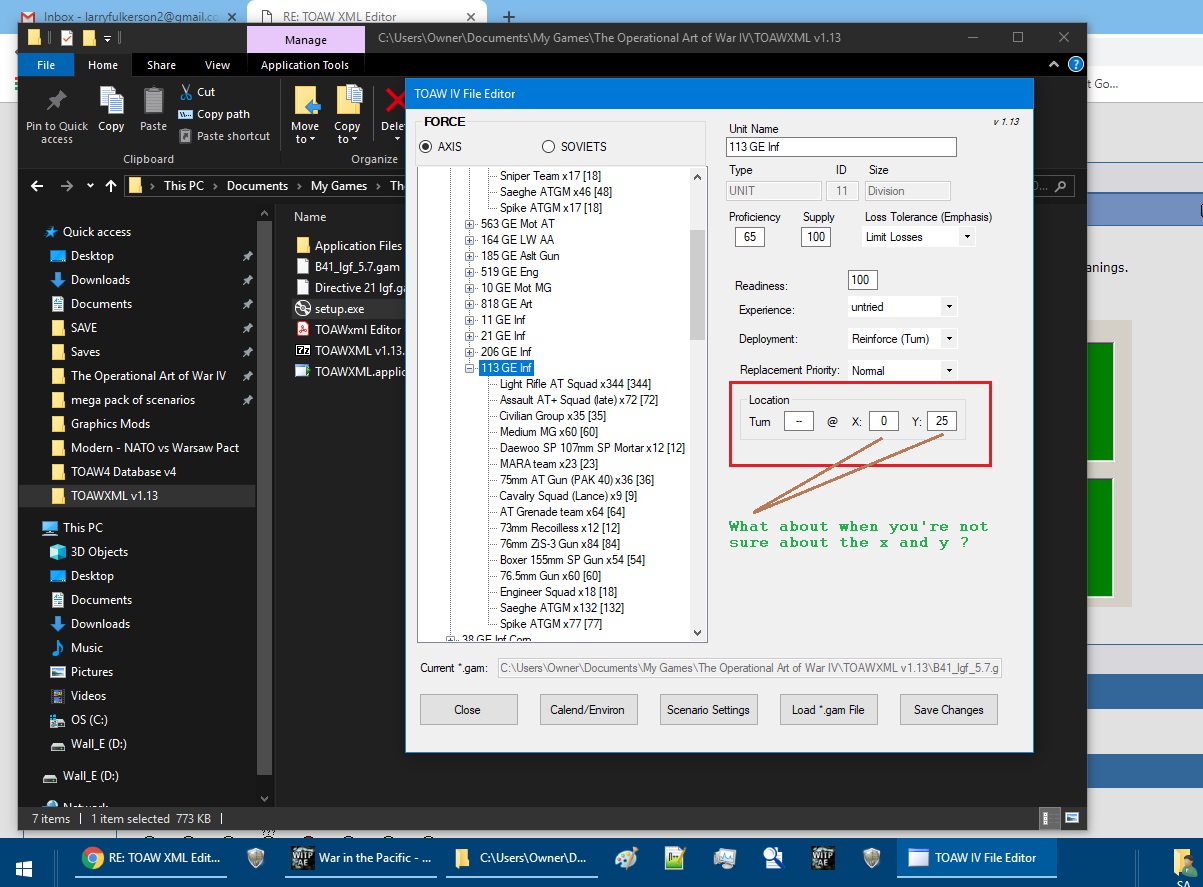
Task: Go back in Explorer navigation
Action: (x=37, y=186)
